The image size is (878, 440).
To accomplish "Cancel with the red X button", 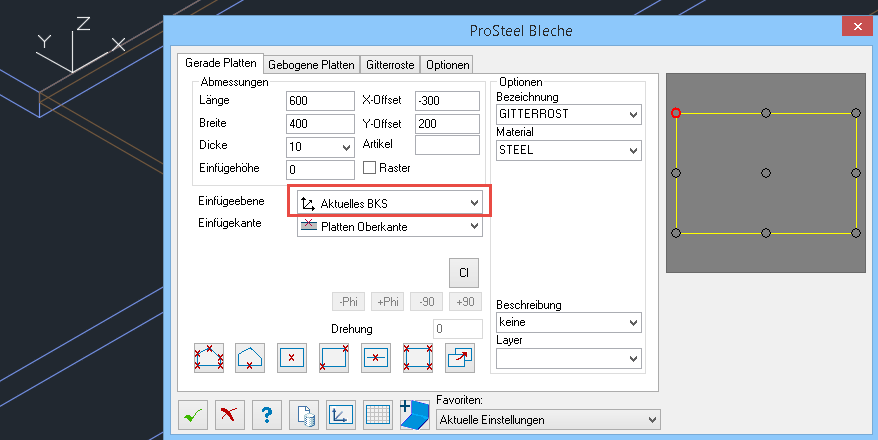I will (x=230, y=415).
